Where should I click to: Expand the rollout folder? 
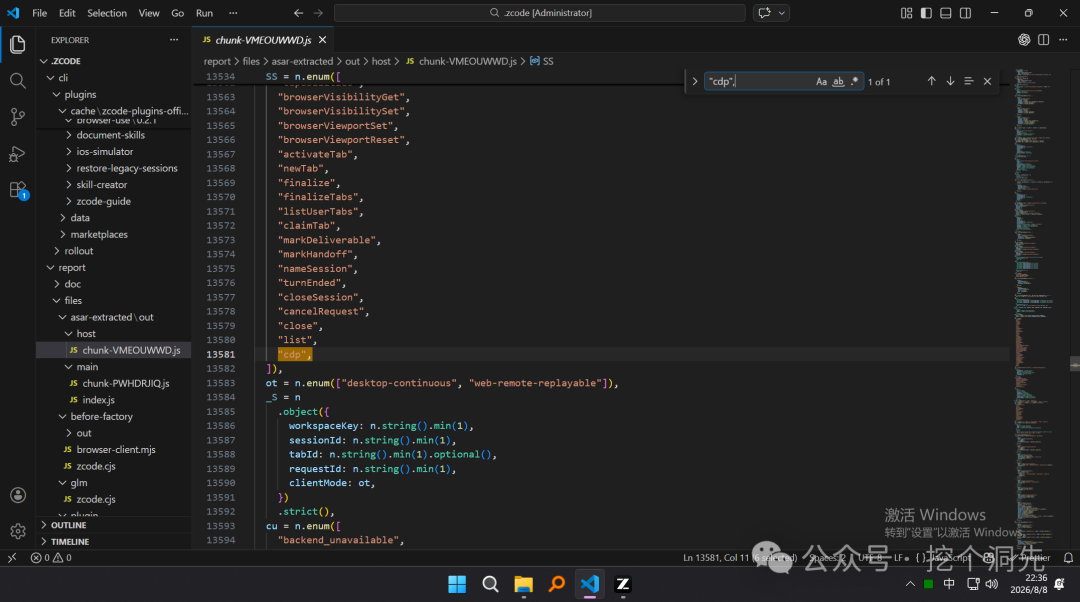[114, 251]
